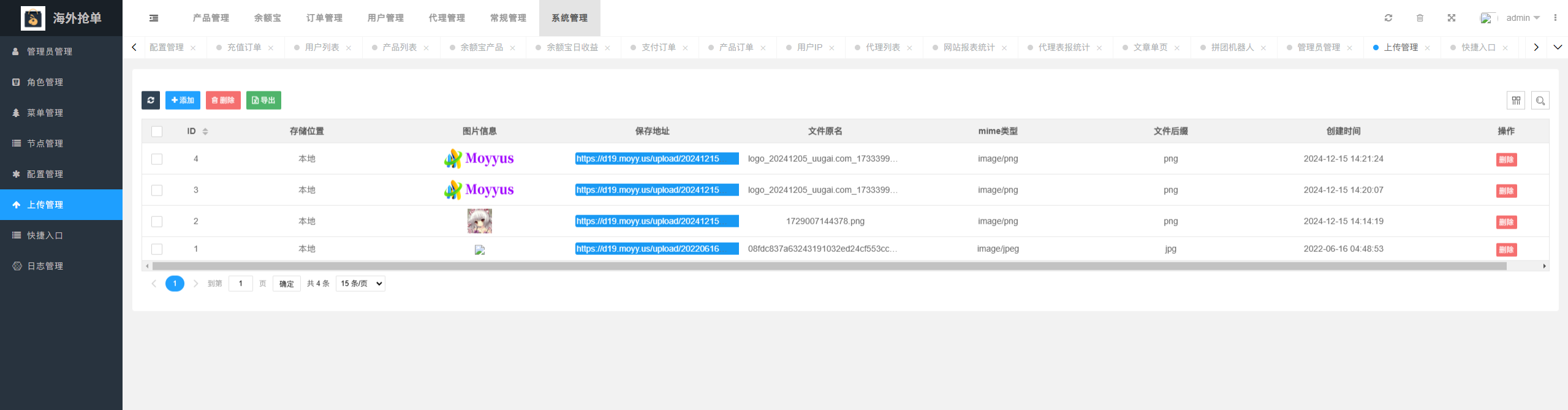Click the dark table refresh button
This screenshot has width=1568, height=410.
pyautogui.click(x=151, y=101)
